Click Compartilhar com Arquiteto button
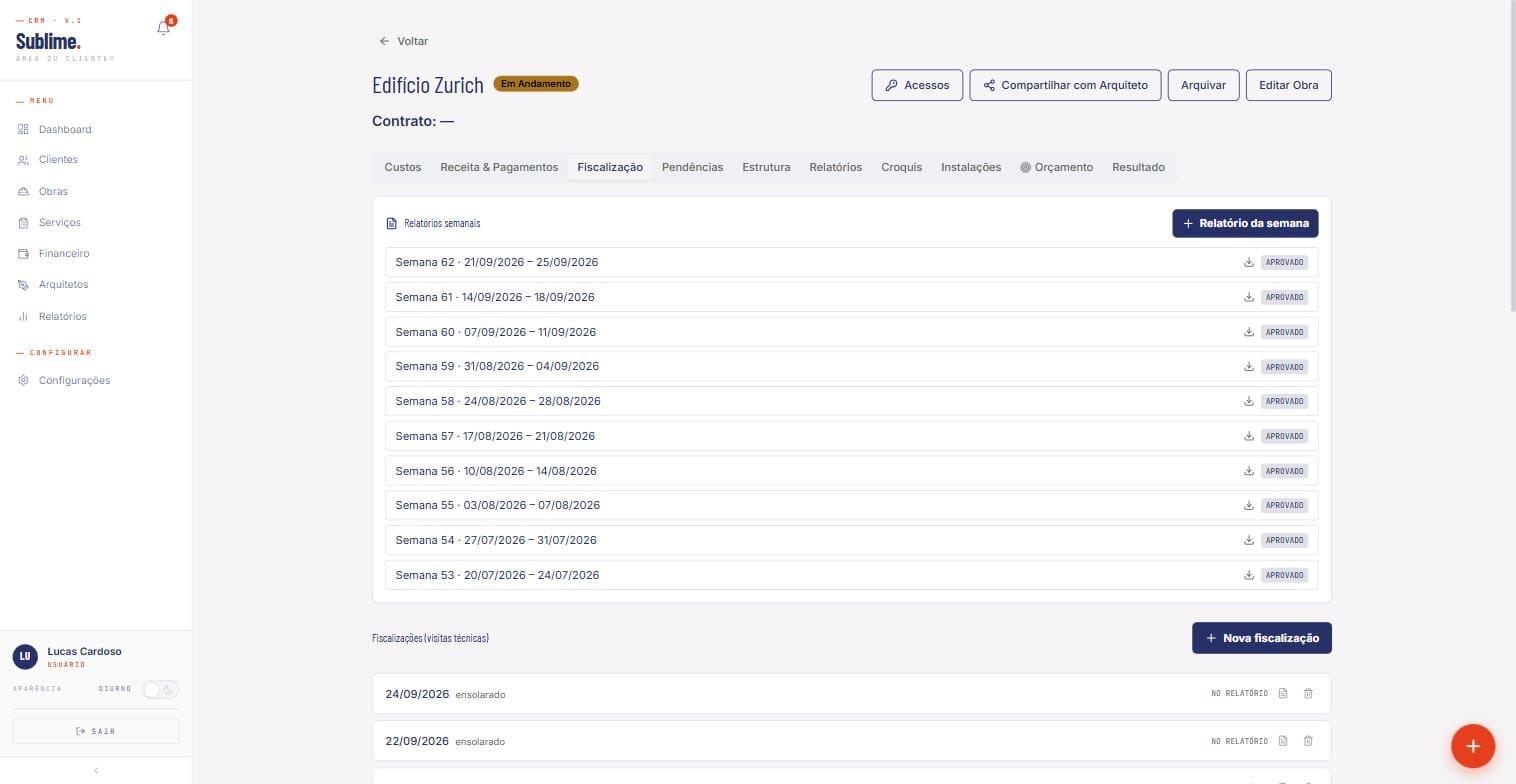 pos(1065,85)
